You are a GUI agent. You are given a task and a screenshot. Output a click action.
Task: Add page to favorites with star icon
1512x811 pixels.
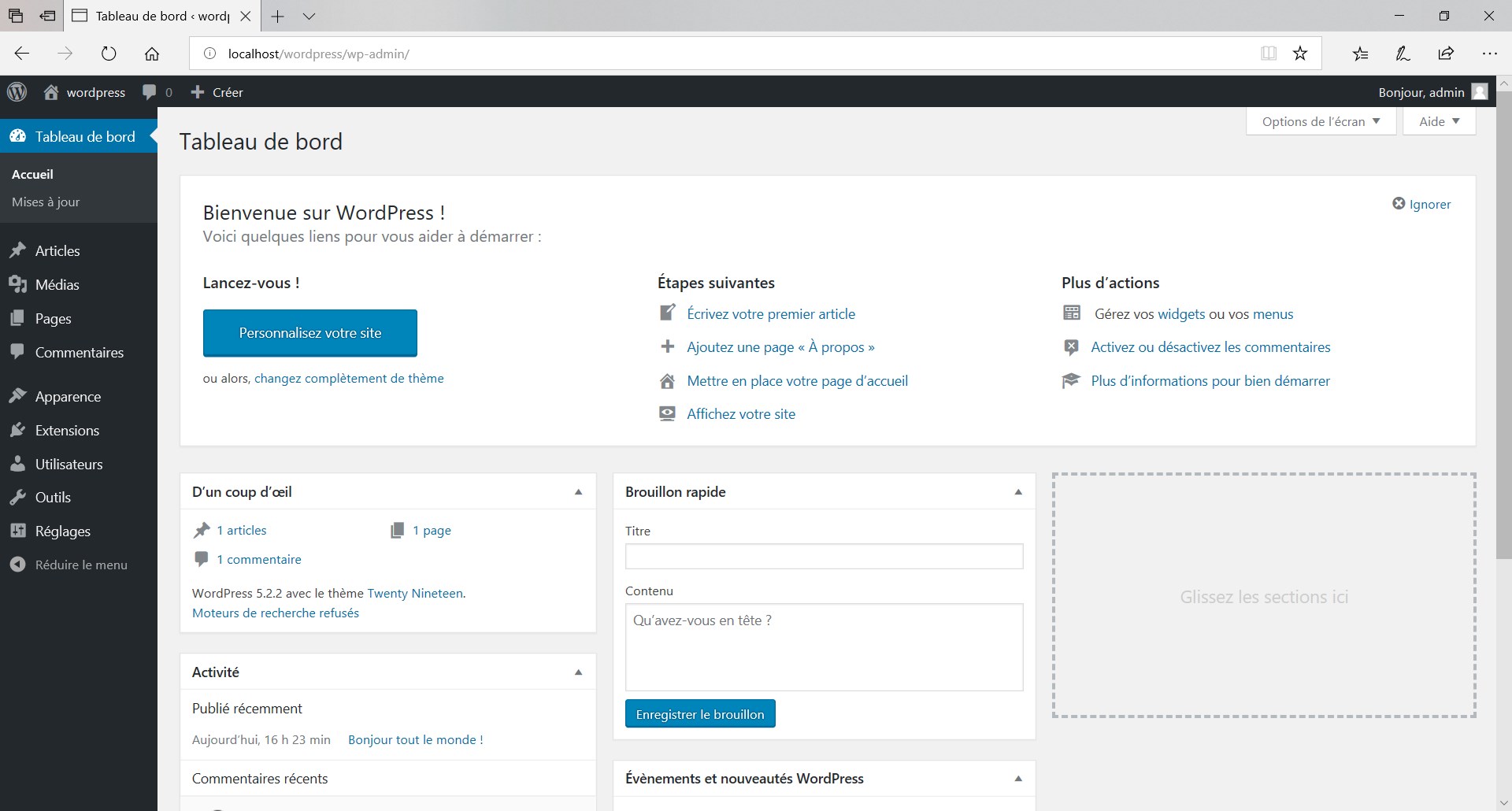[x=1300, y=54]
